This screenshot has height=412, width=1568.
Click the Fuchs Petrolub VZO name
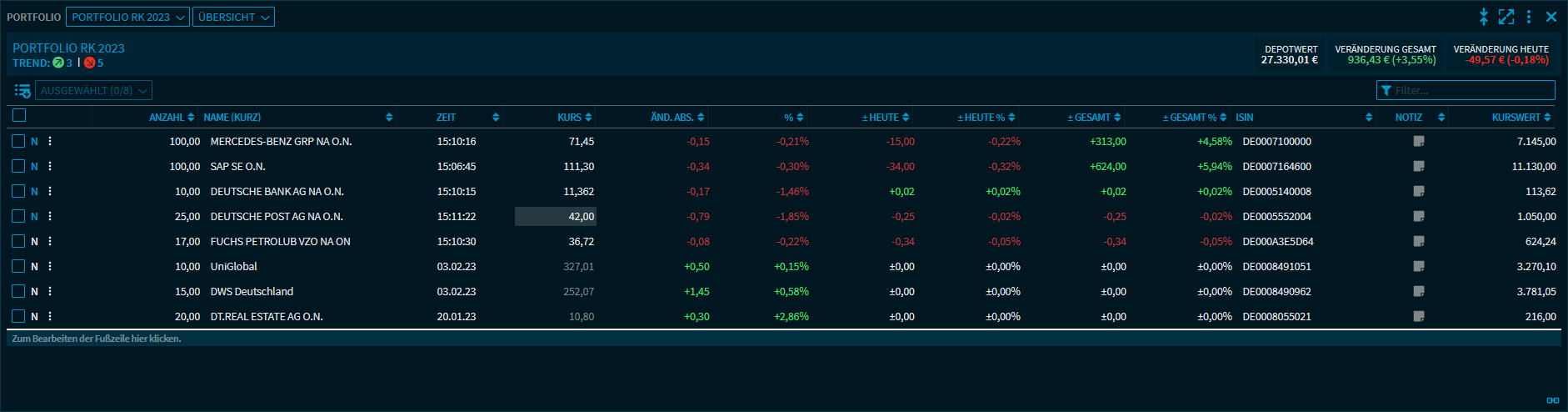tap(280, 242)
